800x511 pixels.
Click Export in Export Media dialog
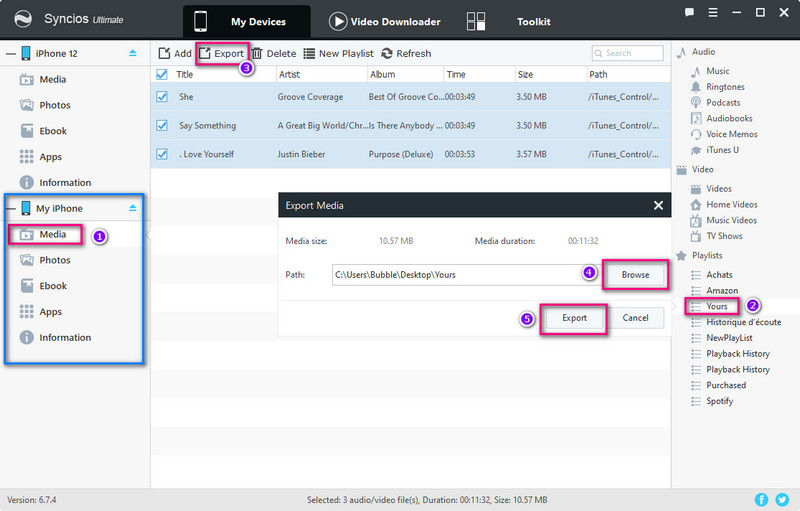[574, 318]
